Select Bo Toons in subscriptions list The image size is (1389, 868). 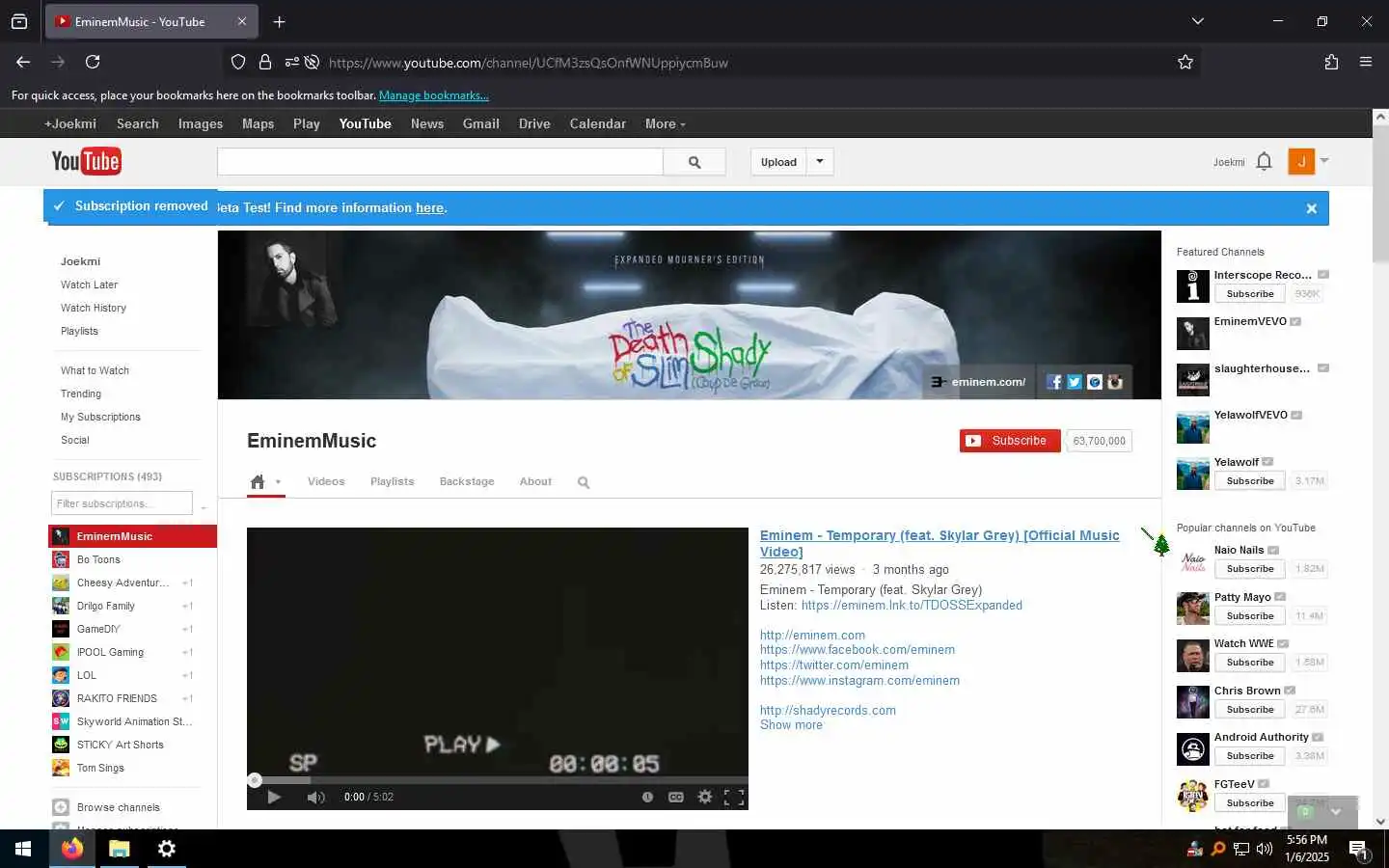coord(98,559)
